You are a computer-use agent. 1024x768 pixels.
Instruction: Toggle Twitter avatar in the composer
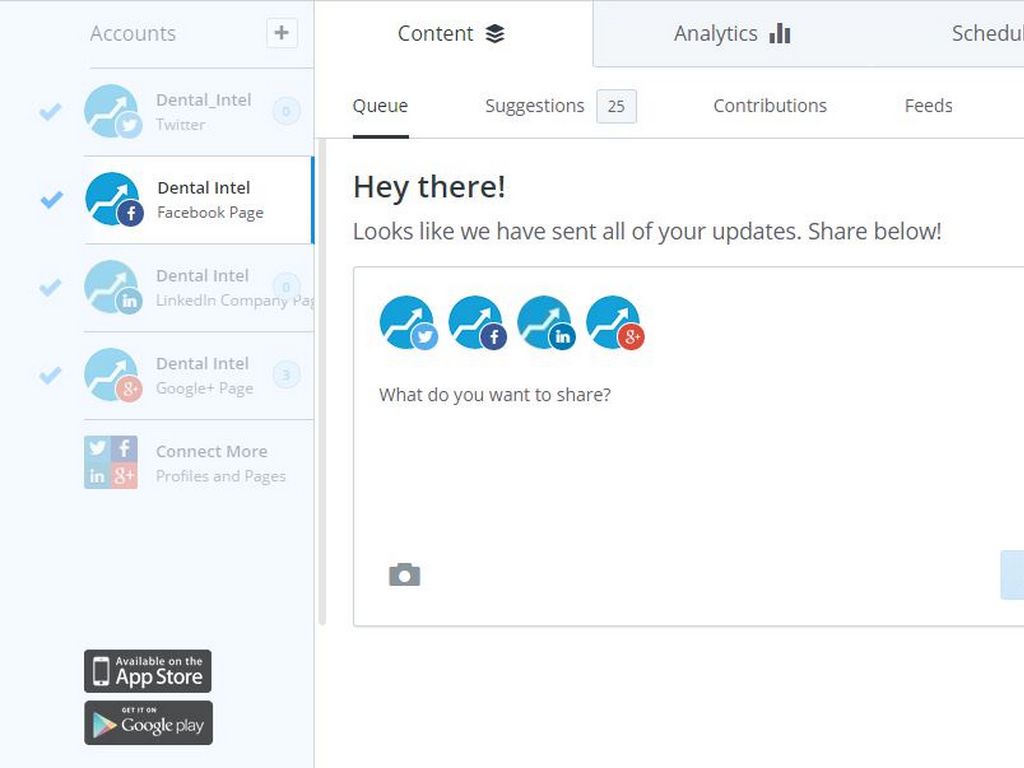point(408,322)
